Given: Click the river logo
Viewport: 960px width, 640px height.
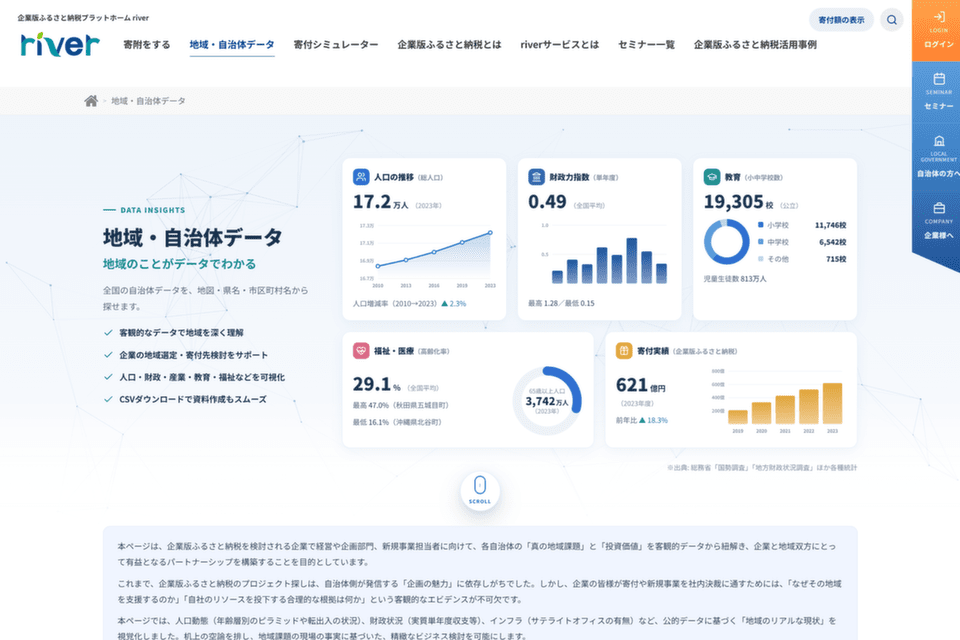Looking at the screenshot, I should tap(59, 45).
